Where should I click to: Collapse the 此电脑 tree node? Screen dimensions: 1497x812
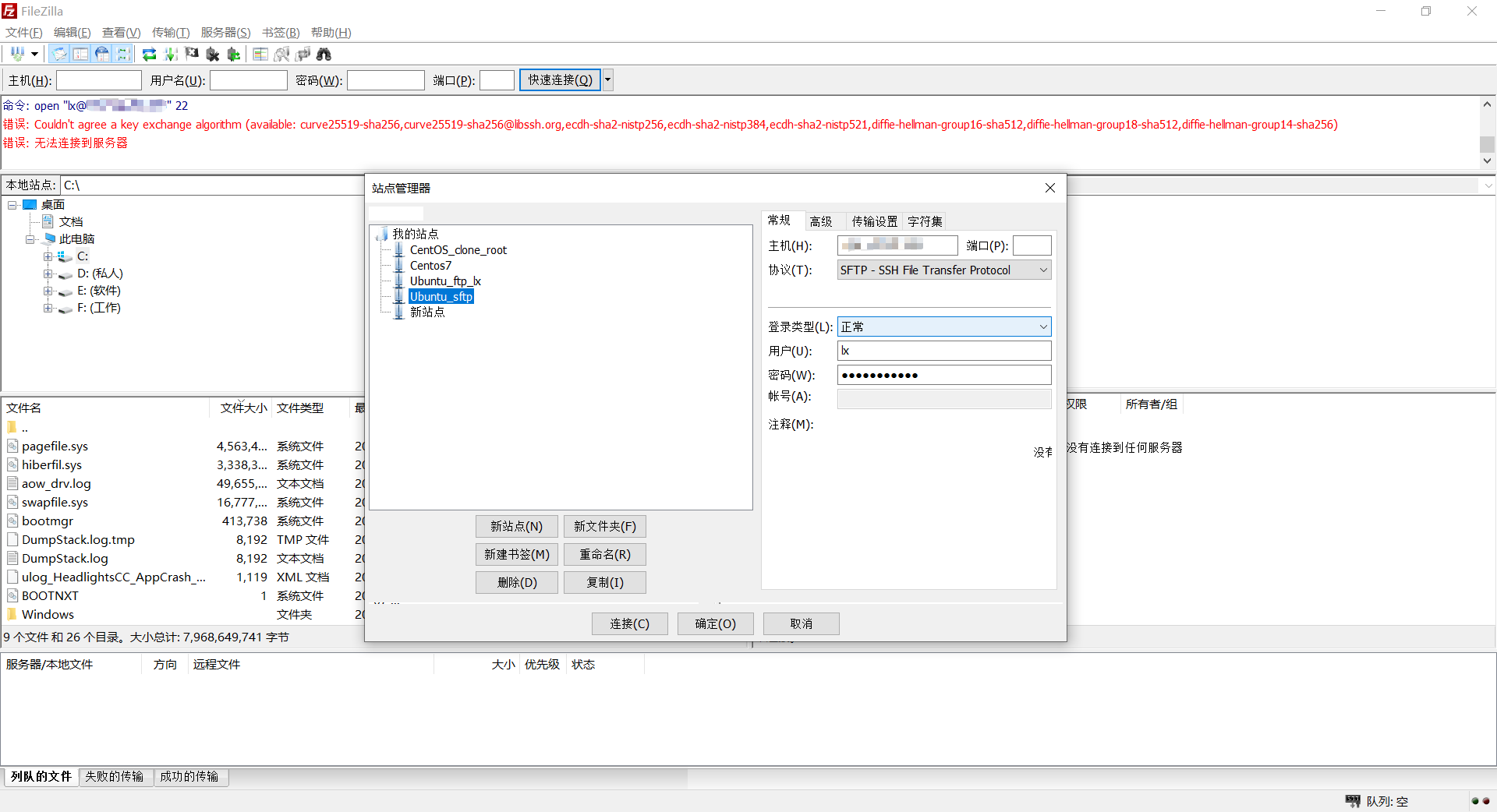30,239
